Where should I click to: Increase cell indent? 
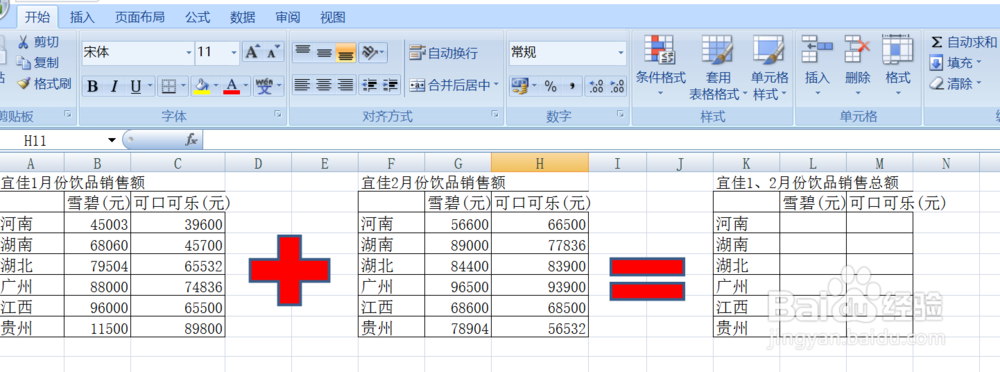coord(390,84)
